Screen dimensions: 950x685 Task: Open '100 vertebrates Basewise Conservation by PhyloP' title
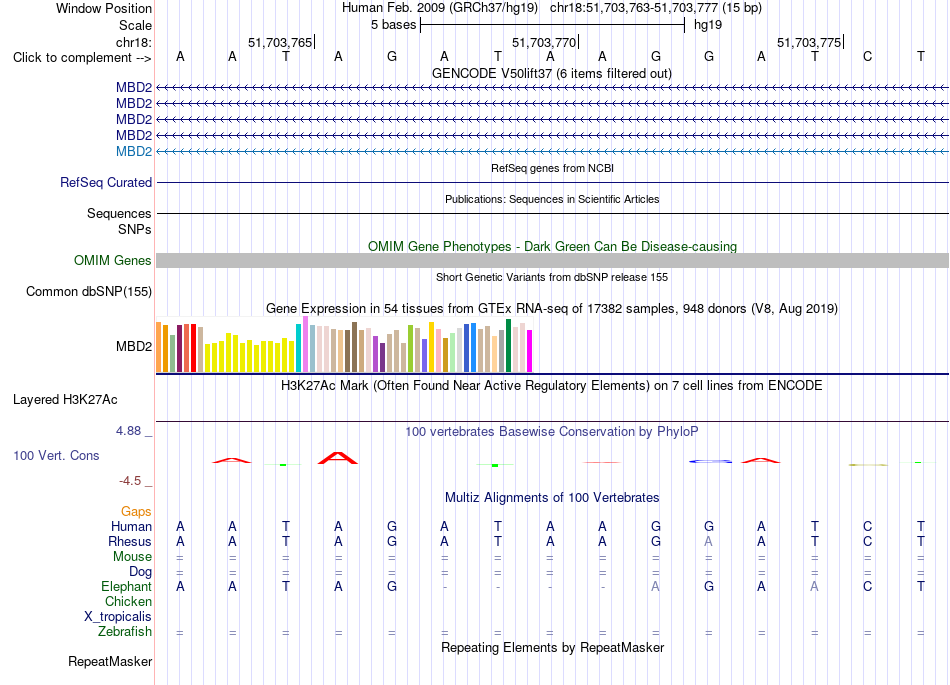[552, 432]
